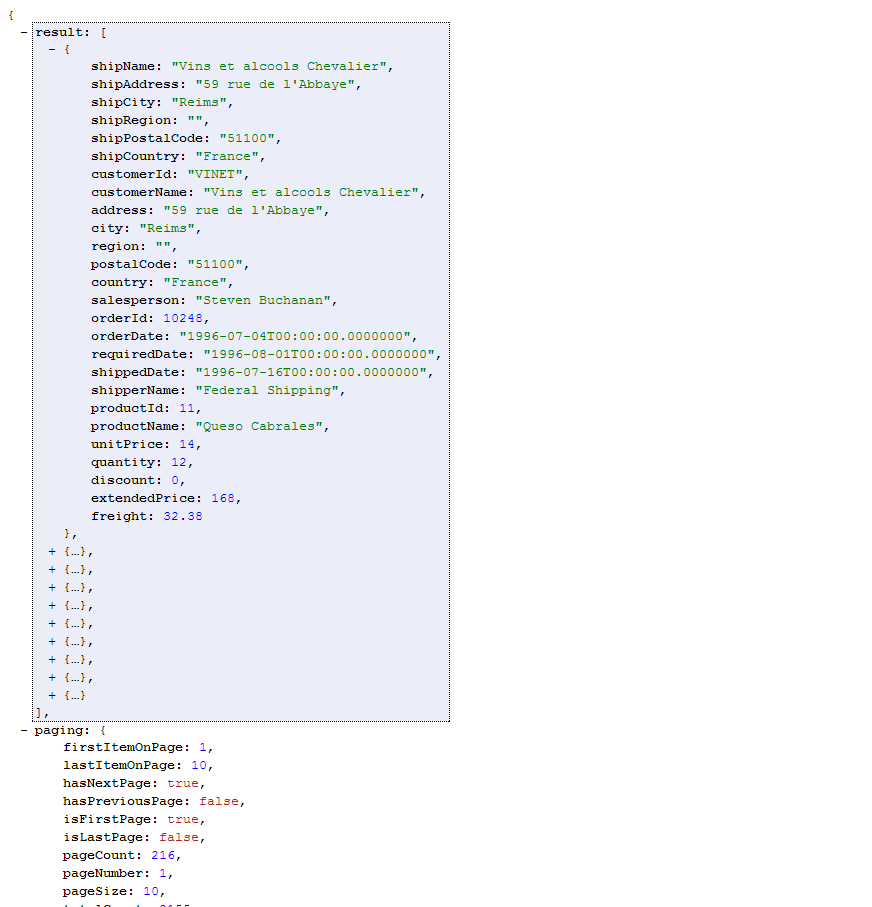The height and width of the screenshot is (907, 872).
Task: Expand the last collapsed {…} object
Action: (51, 695)
